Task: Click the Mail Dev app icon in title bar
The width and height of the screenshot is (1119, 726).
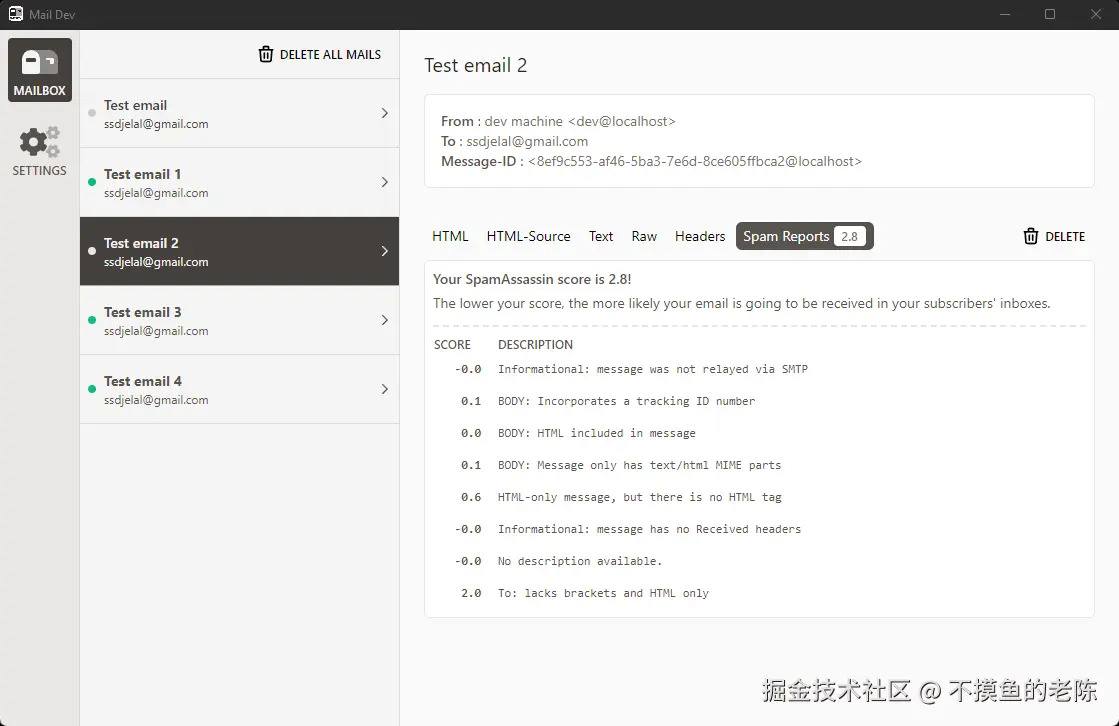Action: tap(16, 14)
